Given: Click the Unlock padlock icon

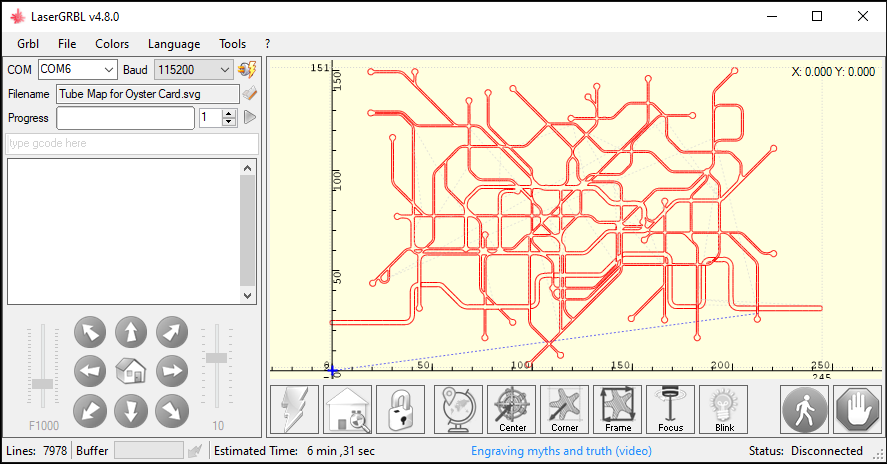Looking at the screenshot, I should coord(401,410).
